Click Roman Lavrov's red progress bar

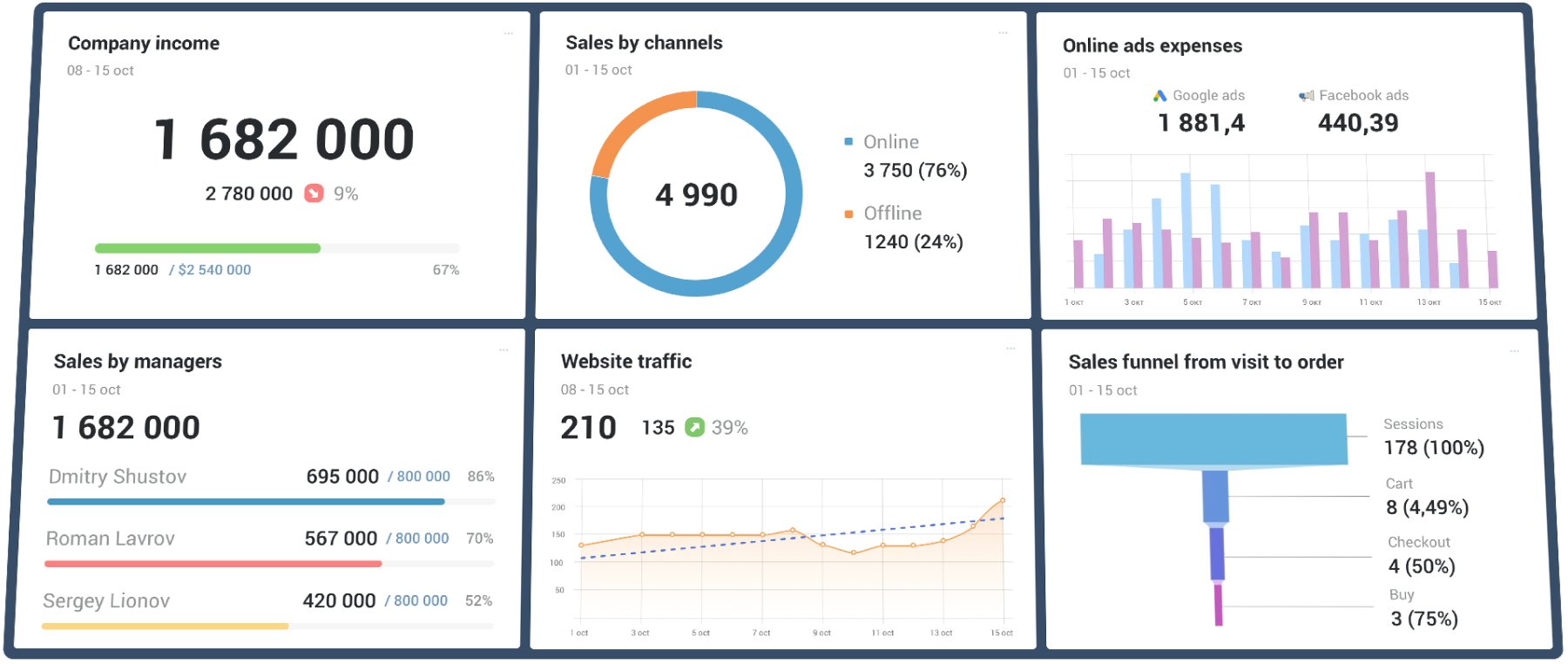[213, 564]
